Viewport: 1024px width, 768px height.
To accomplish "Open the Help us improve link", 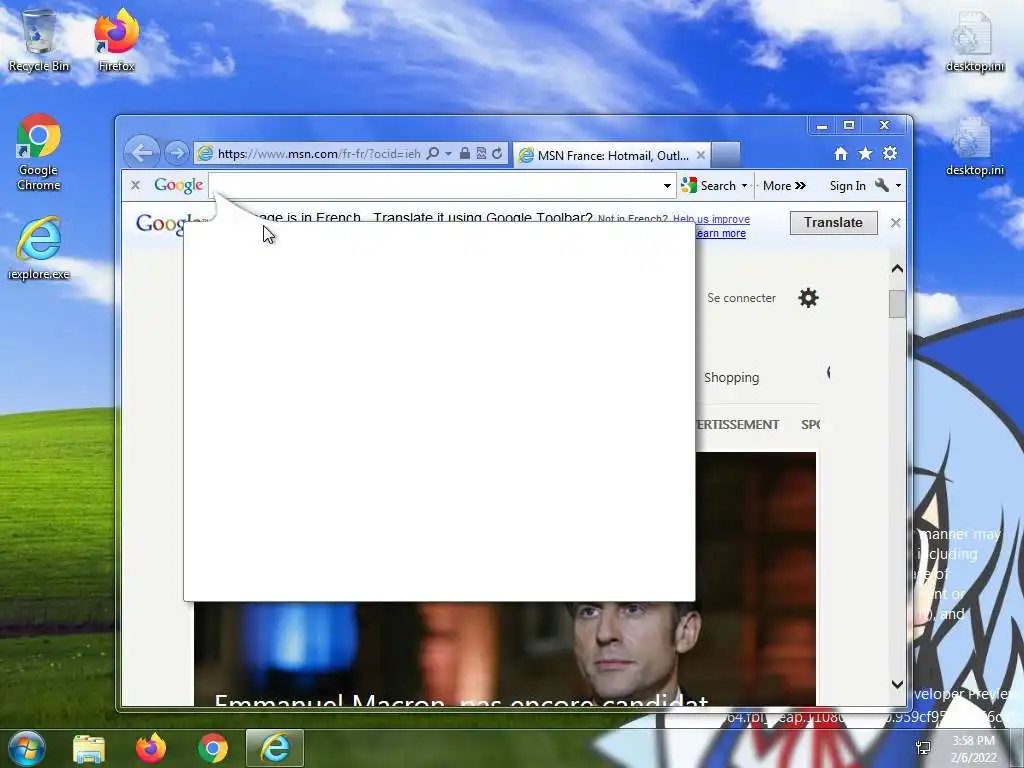I will click(x=711, y=219).
